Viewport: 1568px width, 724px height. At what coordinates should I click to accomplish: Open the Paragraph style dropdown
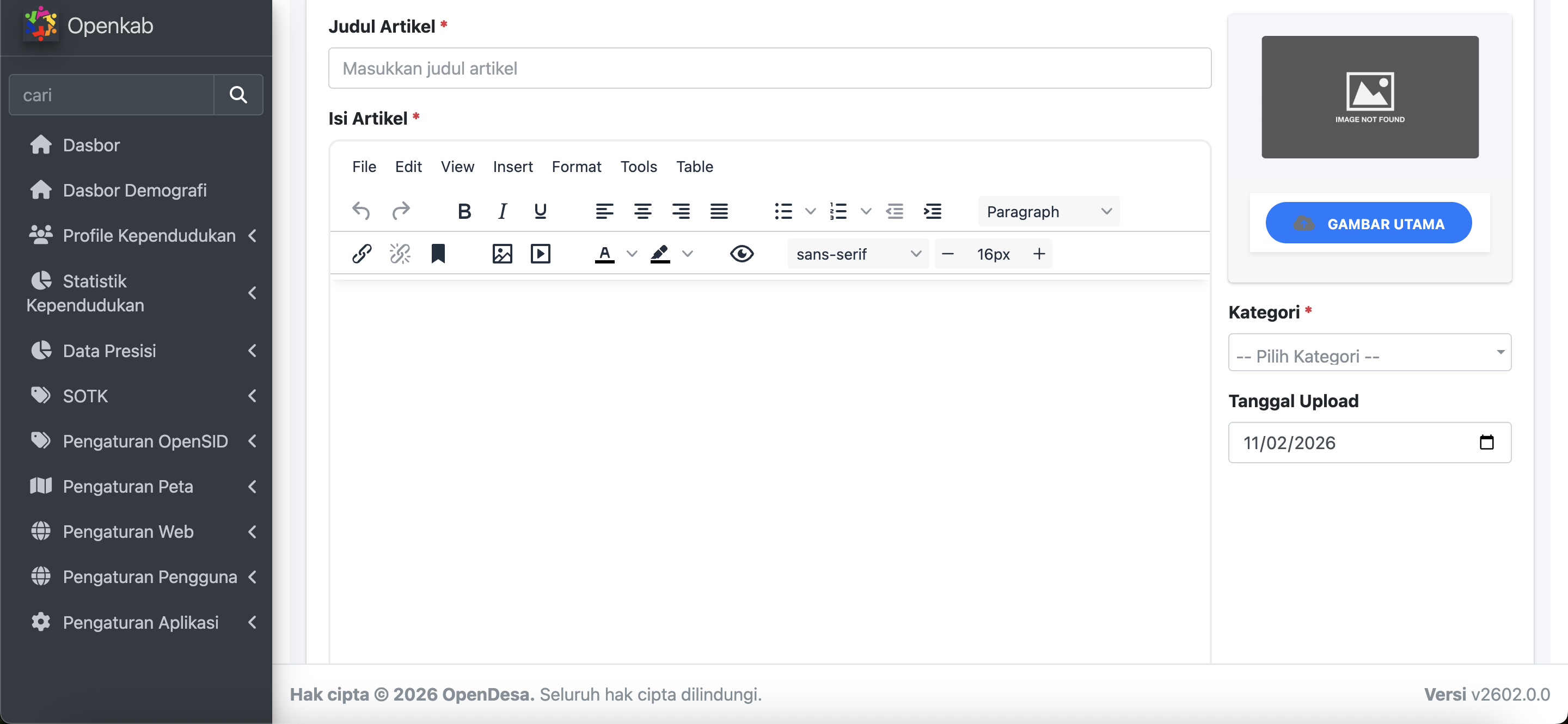click(1048, 211)
